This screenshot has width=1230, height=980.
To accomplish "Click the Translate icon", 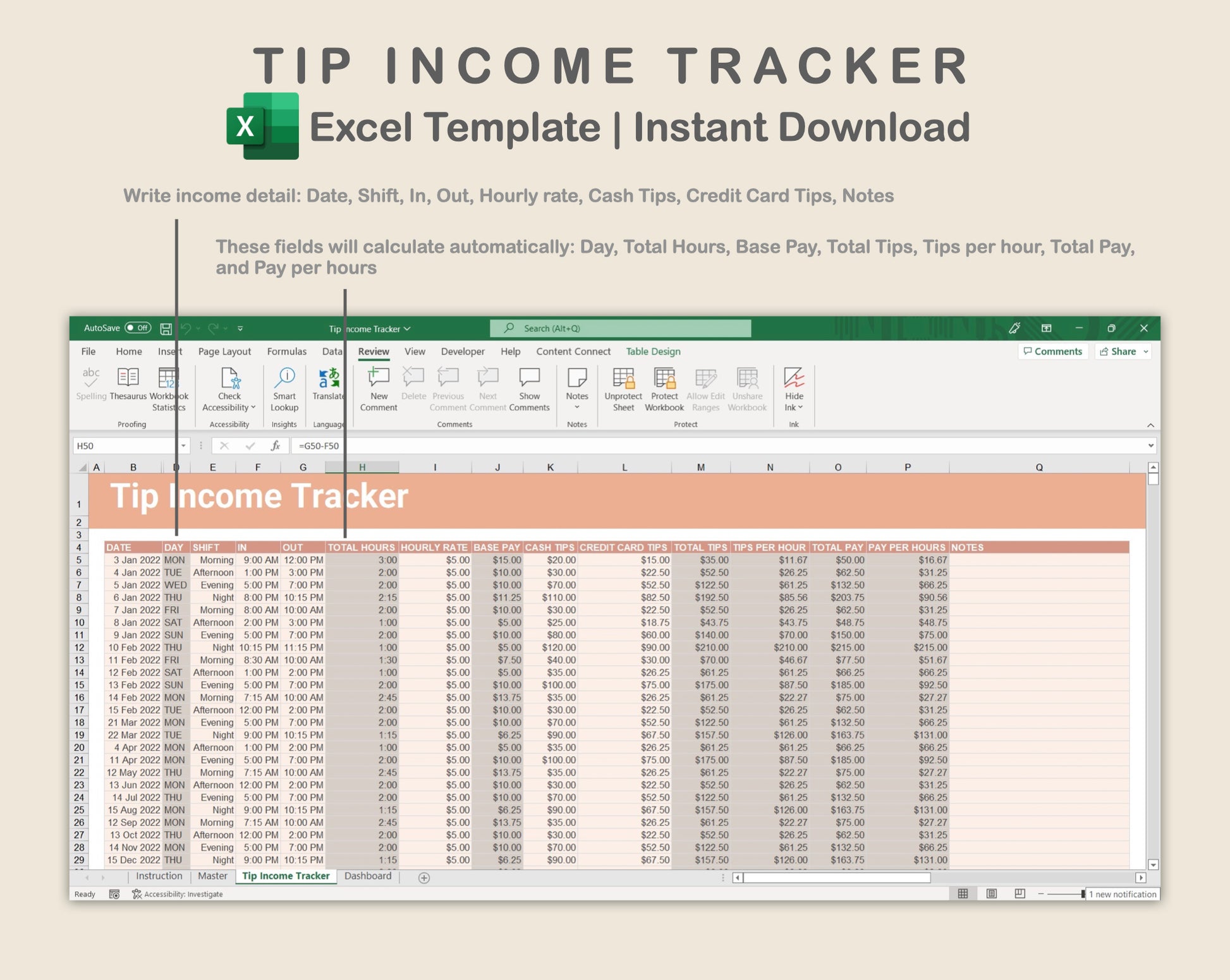I will (x=328, y=378).
